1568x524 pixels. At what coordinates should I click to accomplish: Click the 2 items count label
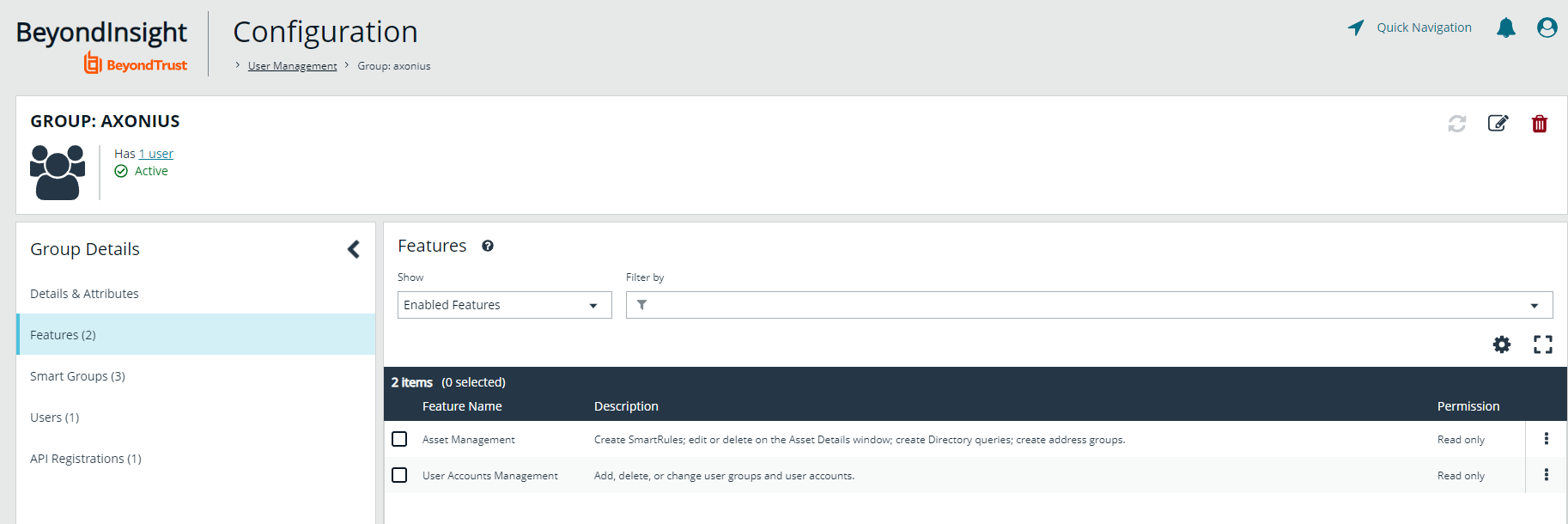(x=411, y=382)
